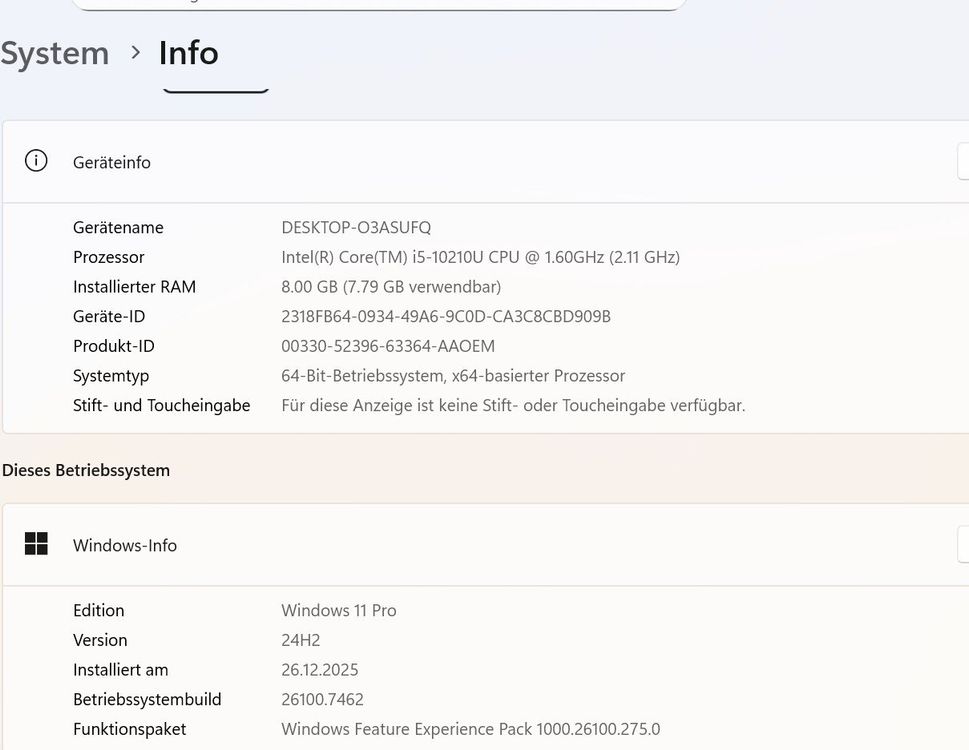Click the info icon beside Geräteinfo
The height and width of the screenshot is (750, 969).
(36, 161)
